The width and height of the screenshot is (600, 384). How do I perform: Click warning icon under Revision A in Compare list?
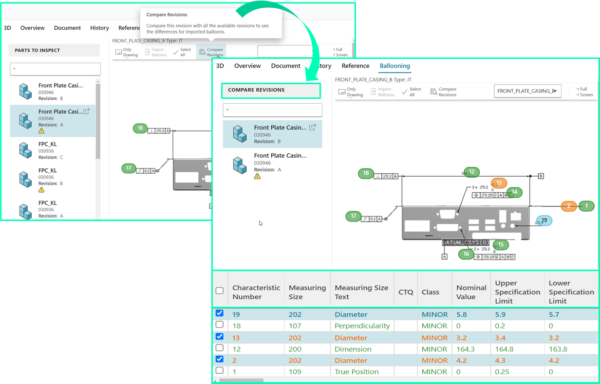(257, 176)
